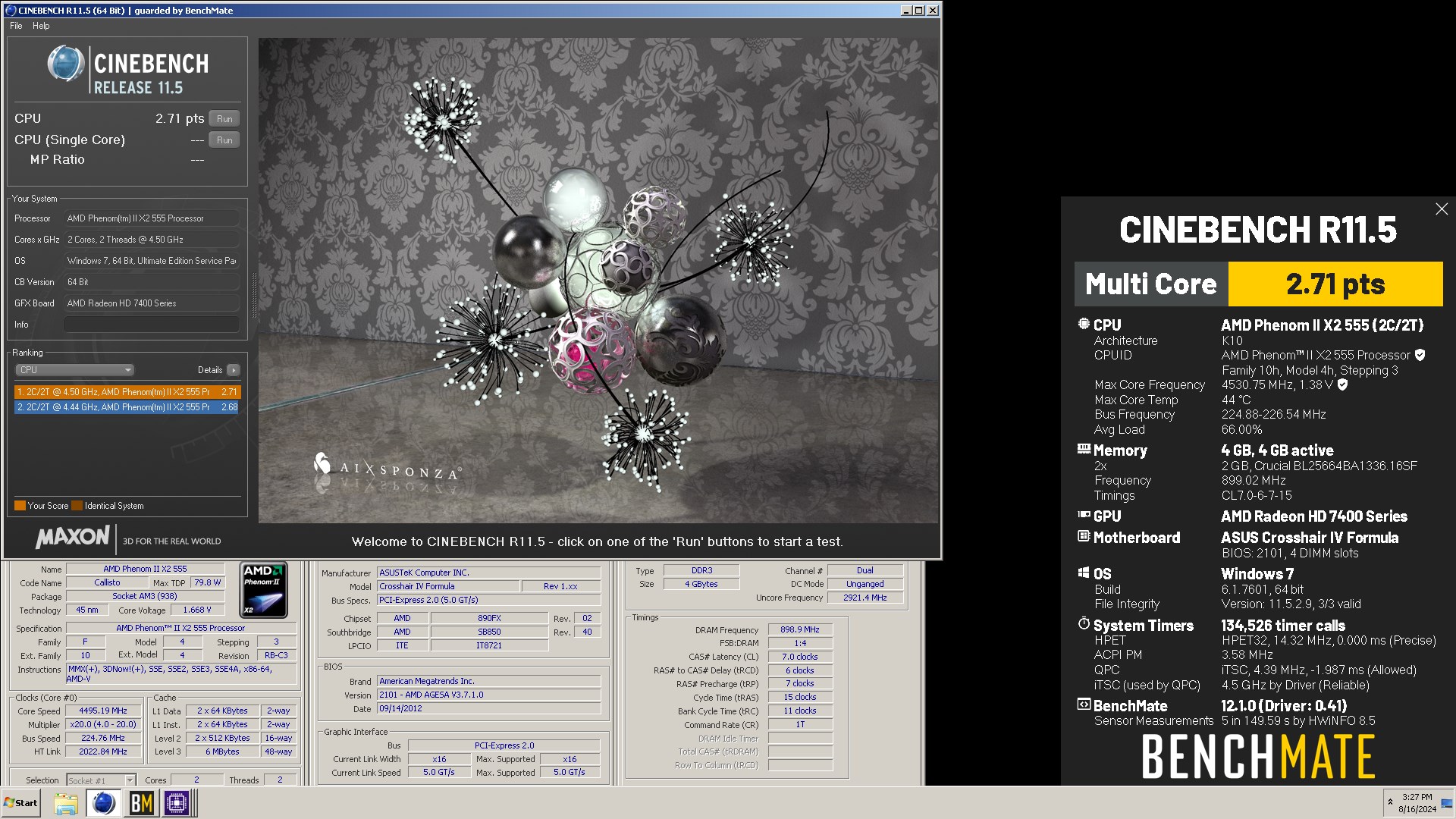Click the Info input field in Your System
Viewport: 1456px width, 819px height.
tap(152, 325)
